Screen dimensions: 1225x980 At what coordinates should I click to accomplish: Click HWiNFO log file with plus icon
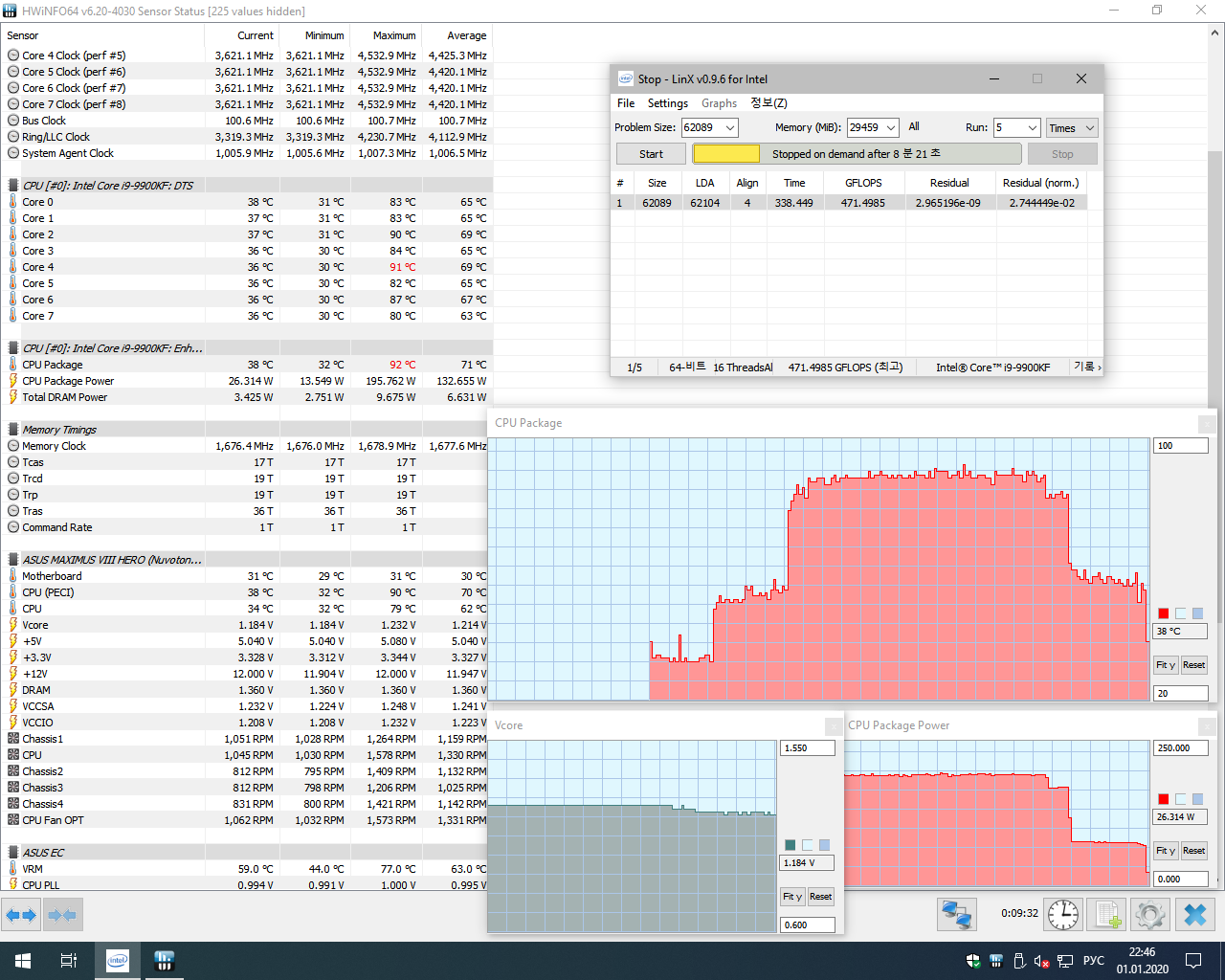click(1107, 914)
